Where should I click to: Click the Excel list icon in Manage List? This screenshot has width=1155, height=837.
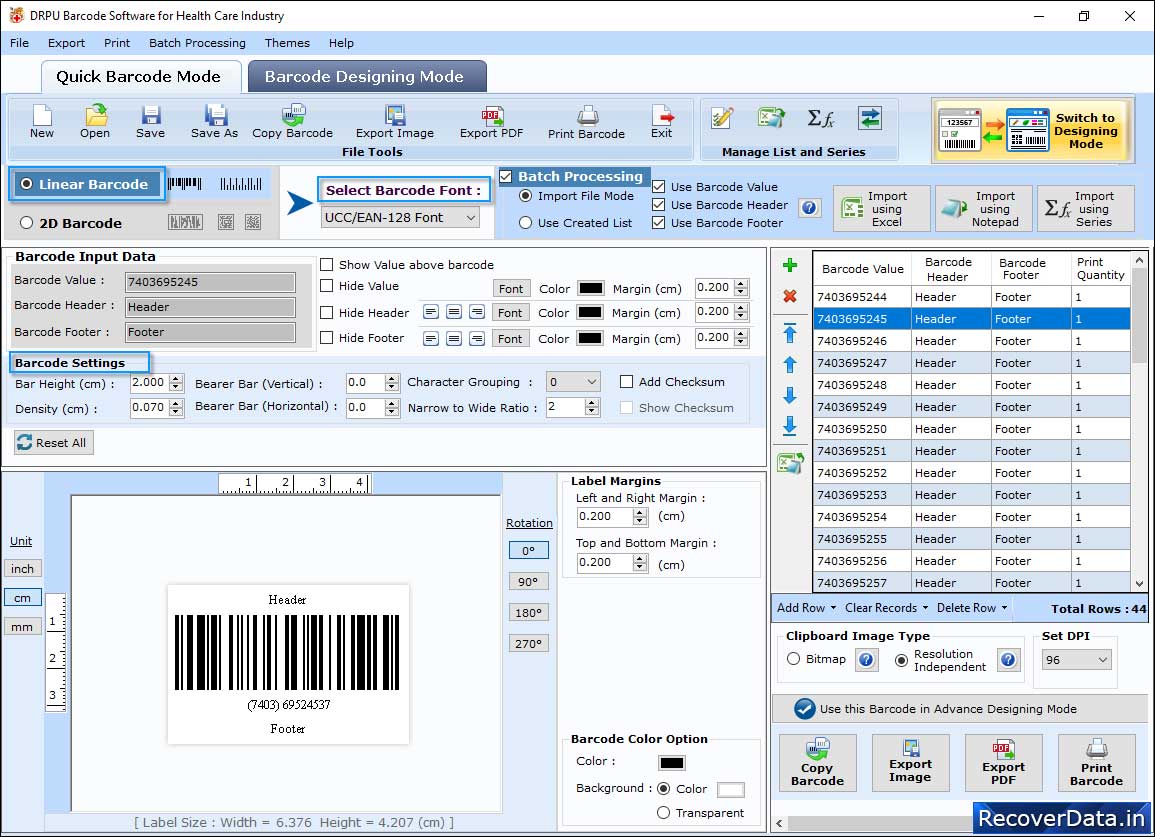point(771,118)
